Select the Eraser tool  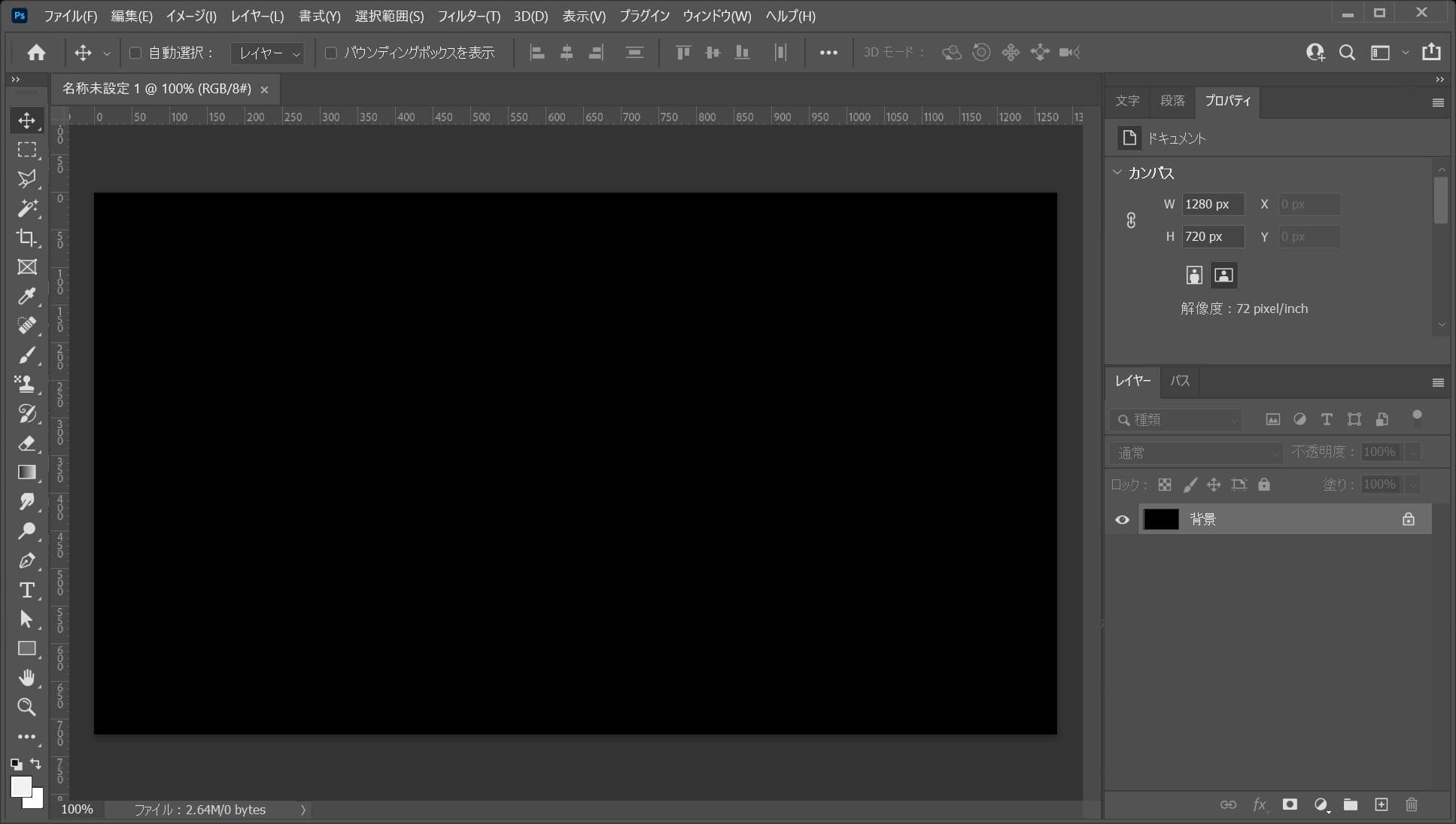pyautogui.click(x=26, y=443)
